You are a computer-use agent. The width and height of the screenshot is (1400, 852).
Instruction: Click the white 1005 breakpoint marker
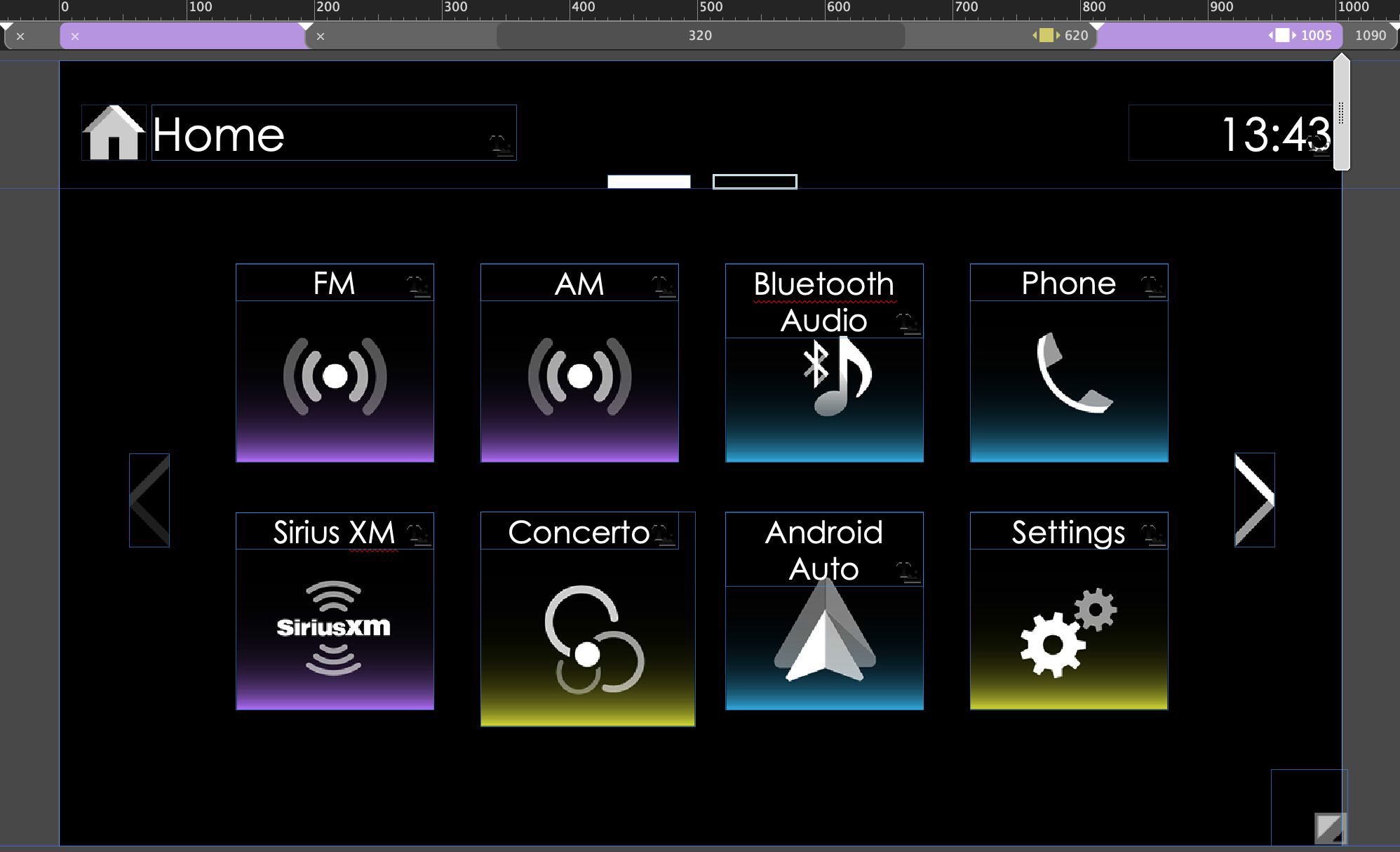pos(1282,36)
